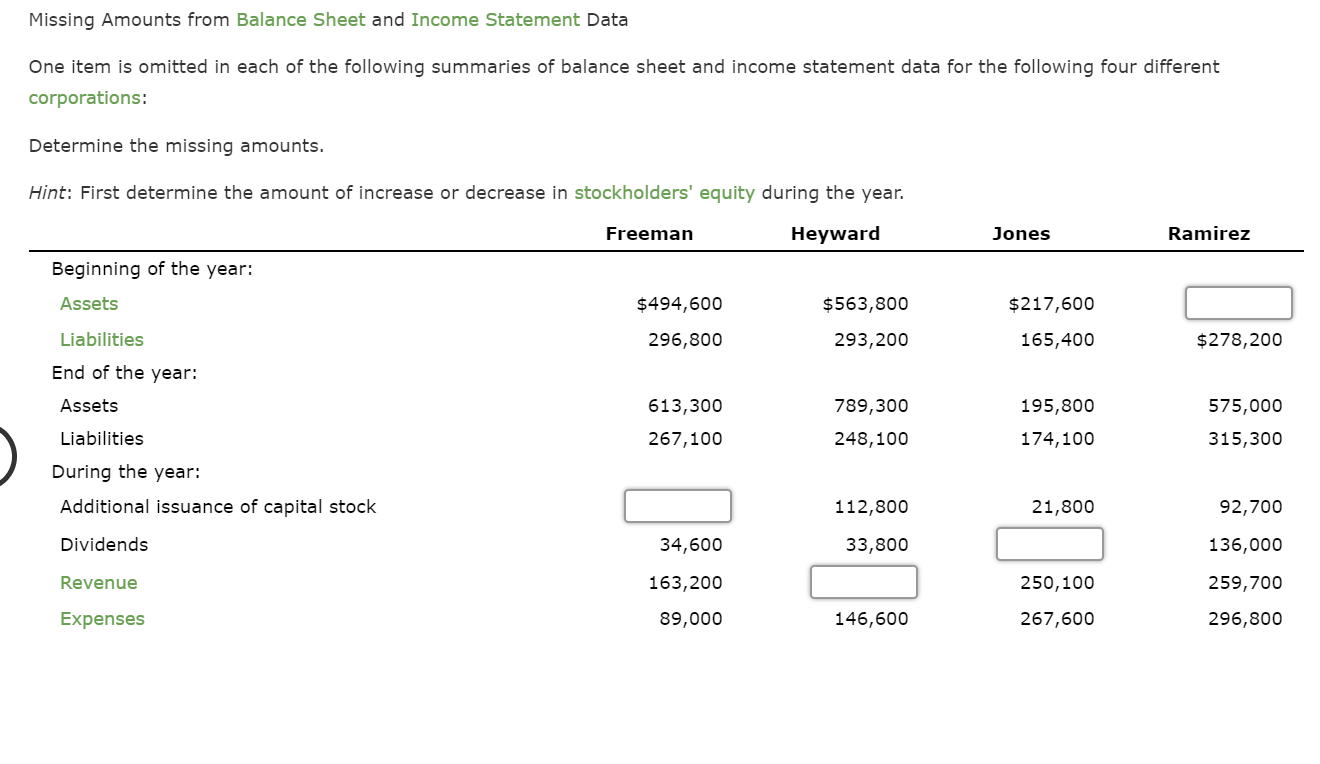Viewport: 1320px width, 764px height.
Task: Click the Liabilities link under Beginning of the year
Action: pos(101,339)
